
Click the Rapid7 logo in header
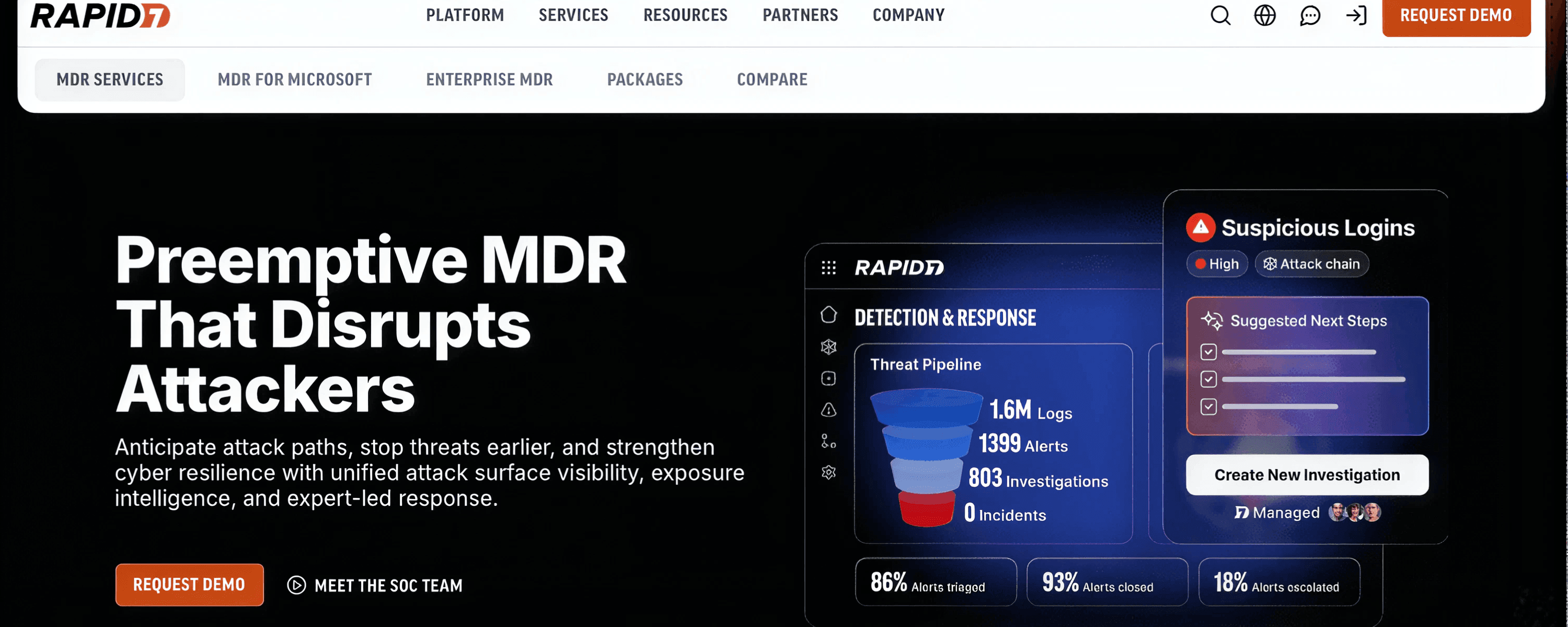(x=100, y=15)
